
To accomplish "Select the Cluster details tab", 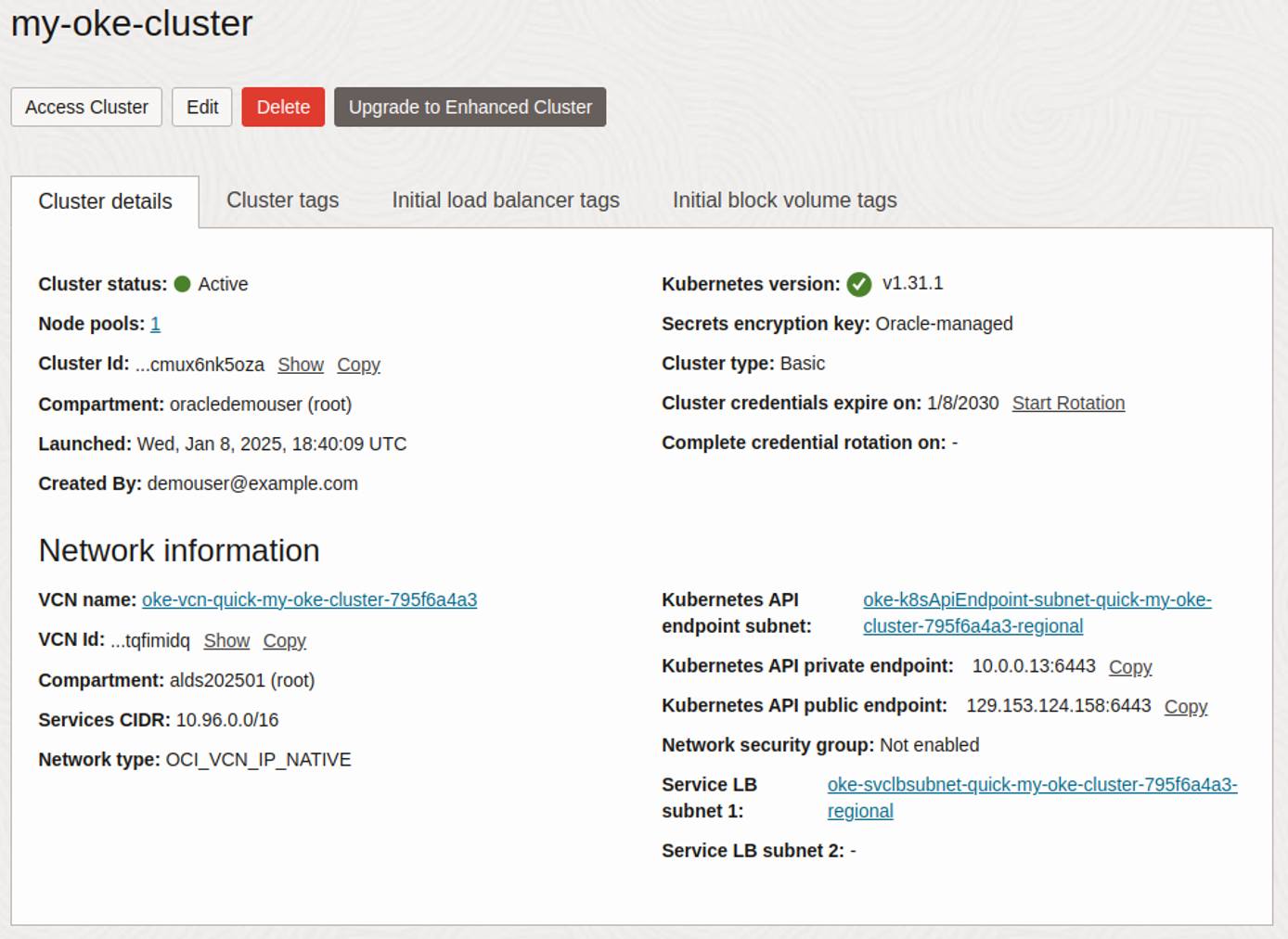I will 105,201.
